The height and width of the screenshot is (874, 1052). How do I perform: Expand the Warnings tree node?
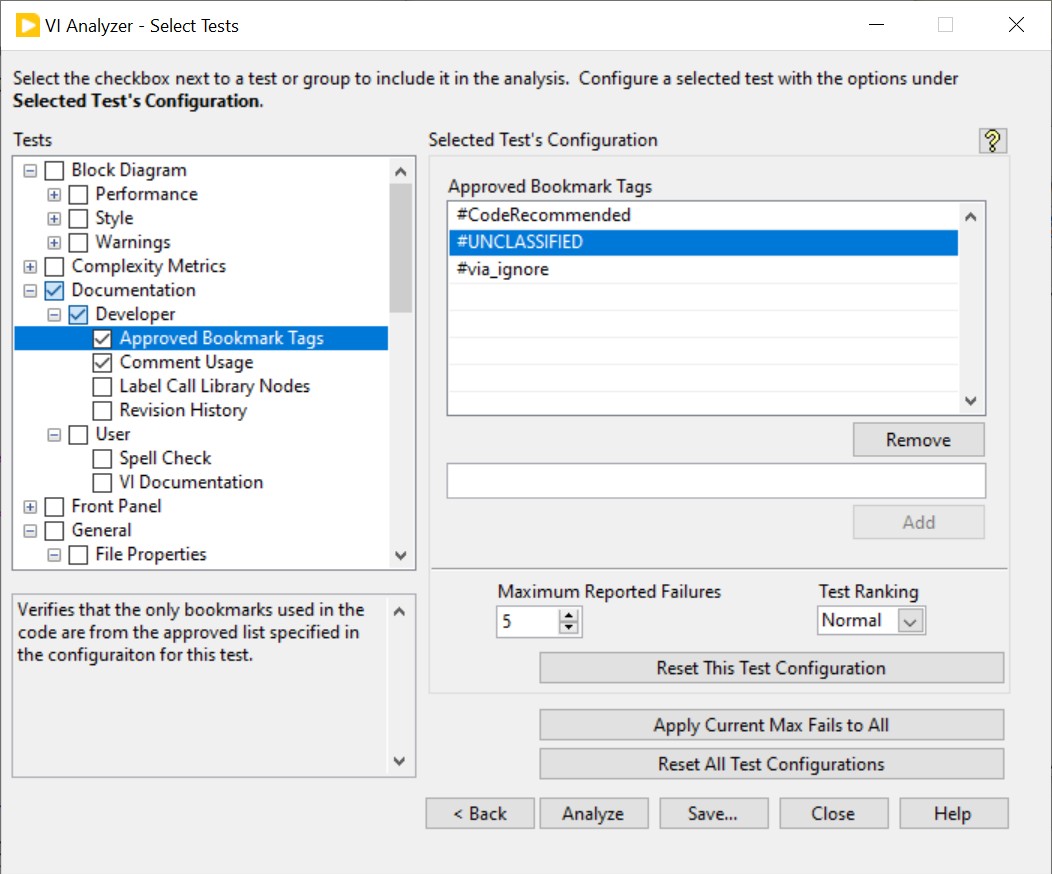click(x=54, y=242)
